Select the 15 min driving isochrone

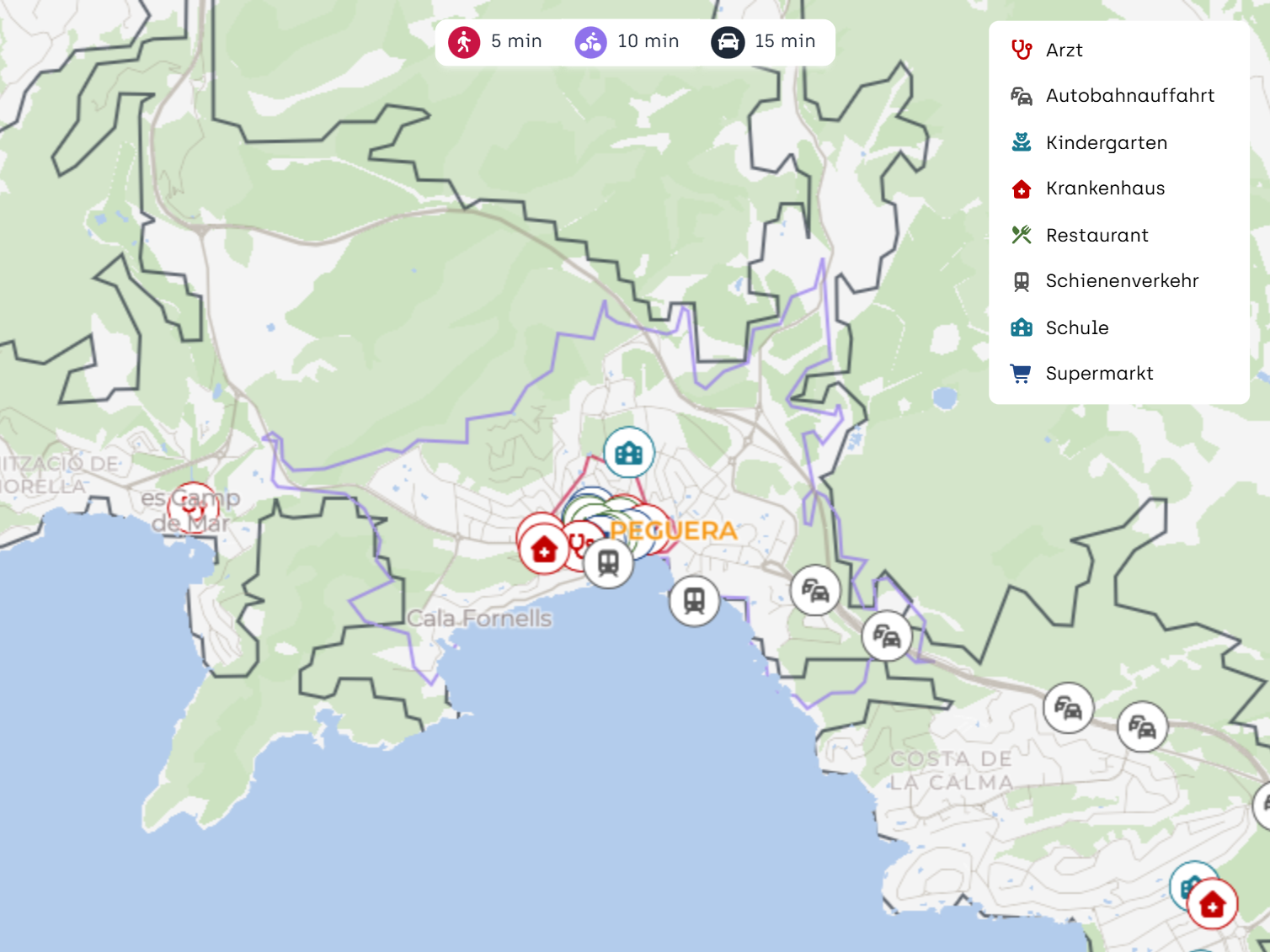point(764,41)
